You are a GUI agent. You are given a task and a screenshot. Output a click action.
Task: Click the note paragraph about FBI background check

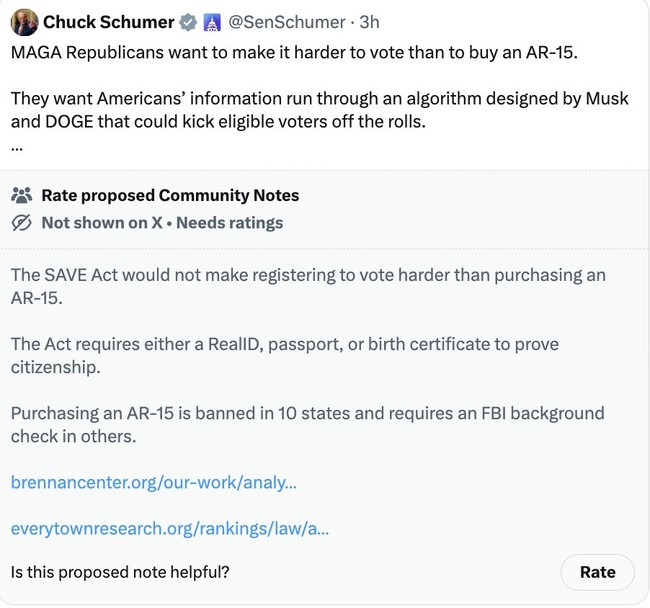pyautogui.click(x=308, y=424)
